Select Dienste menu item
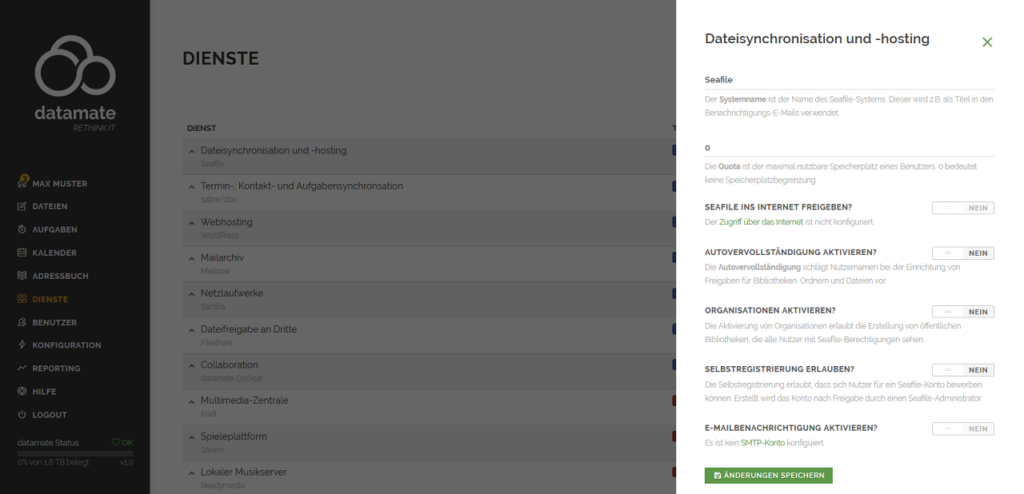Screen dimensions: 1024x494 click(x=50, y=299)
